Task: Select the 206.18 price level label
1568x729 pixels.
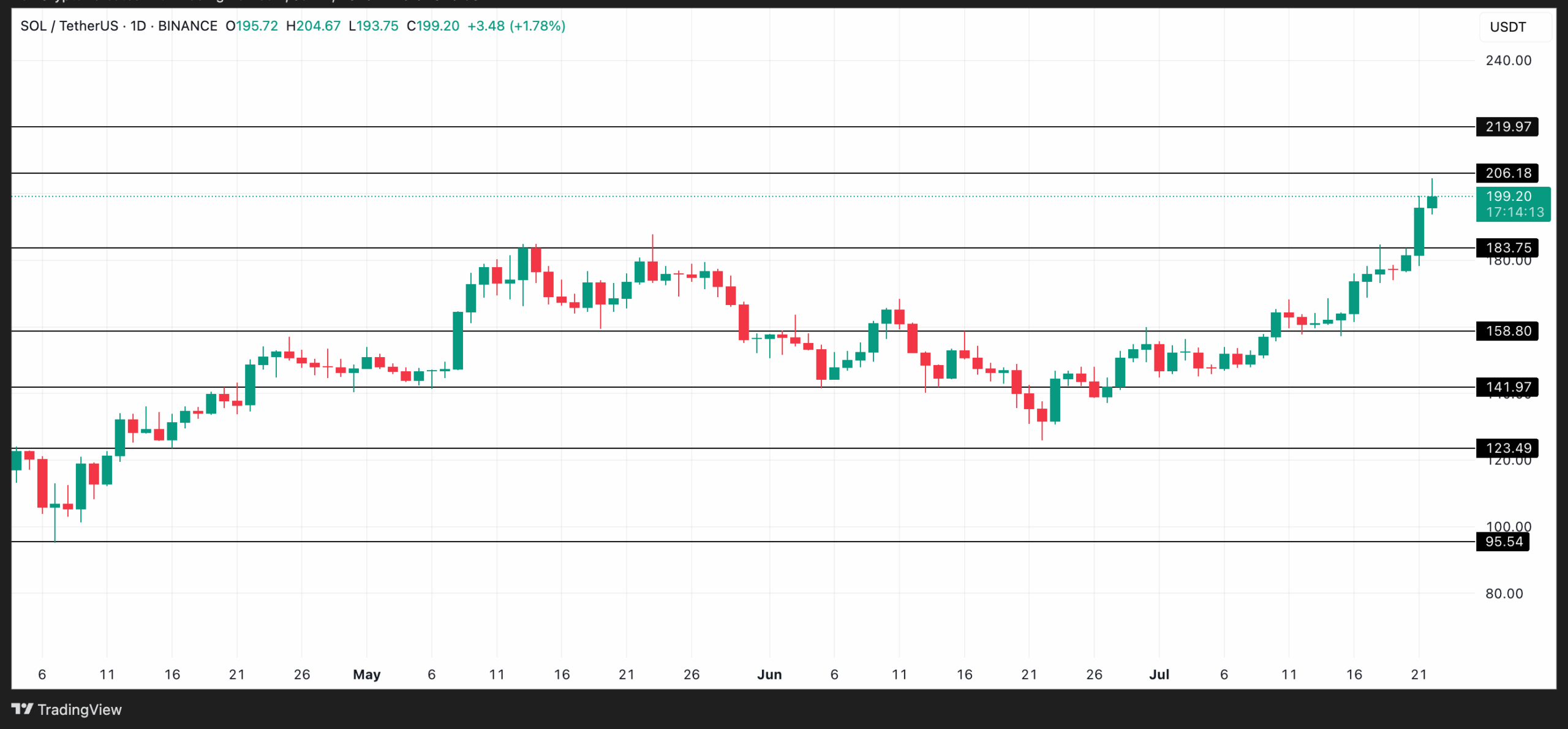Action: [1507, 173]
